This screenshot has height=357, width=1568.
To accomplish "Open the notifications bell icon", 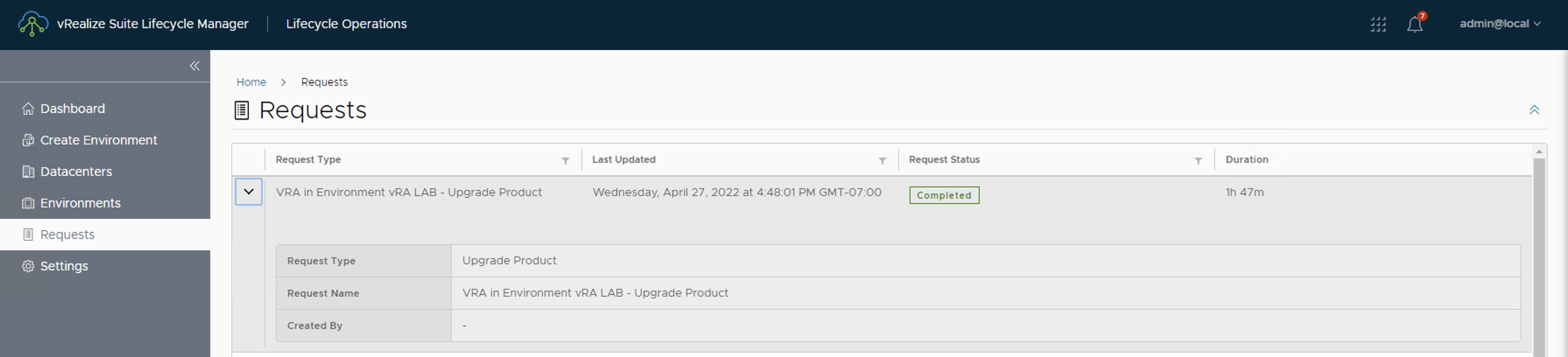I will (x=1415, y=24).
